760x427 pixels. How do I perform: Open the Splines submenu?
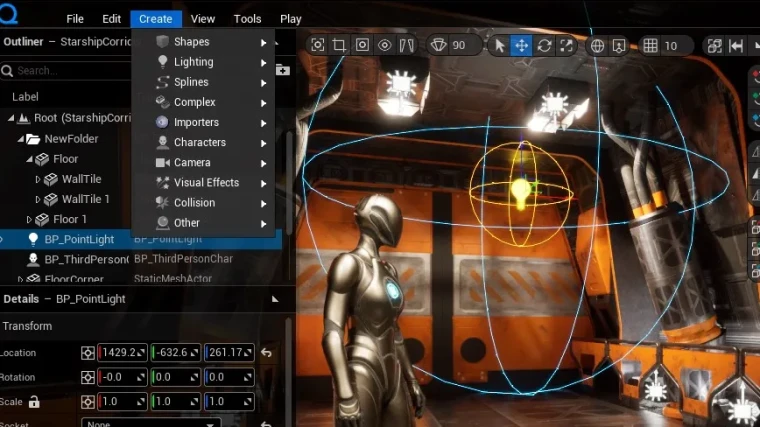coord(203,82)
